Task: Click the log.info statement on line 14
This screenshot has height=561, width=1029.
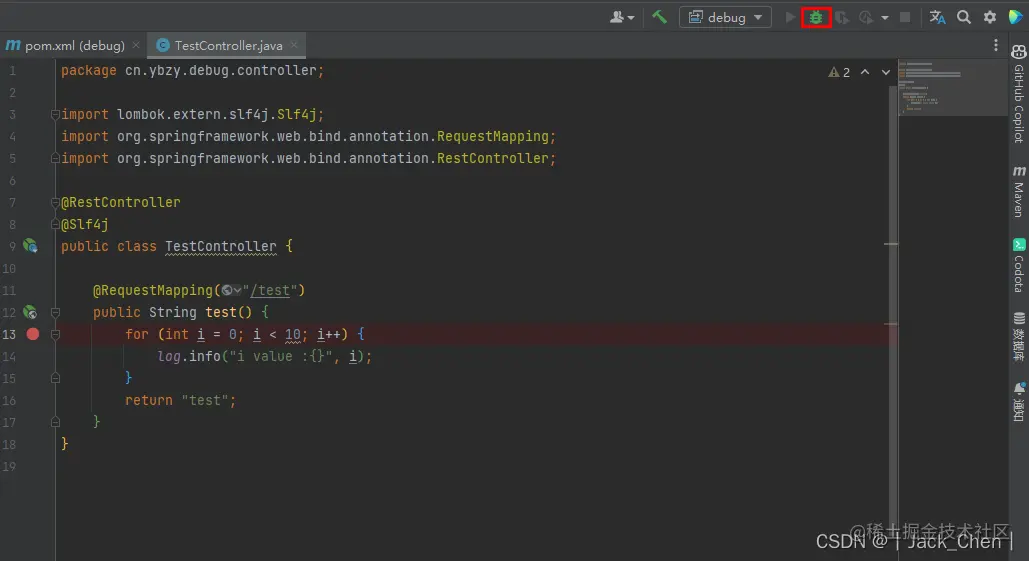Action: tap(264, 356)
